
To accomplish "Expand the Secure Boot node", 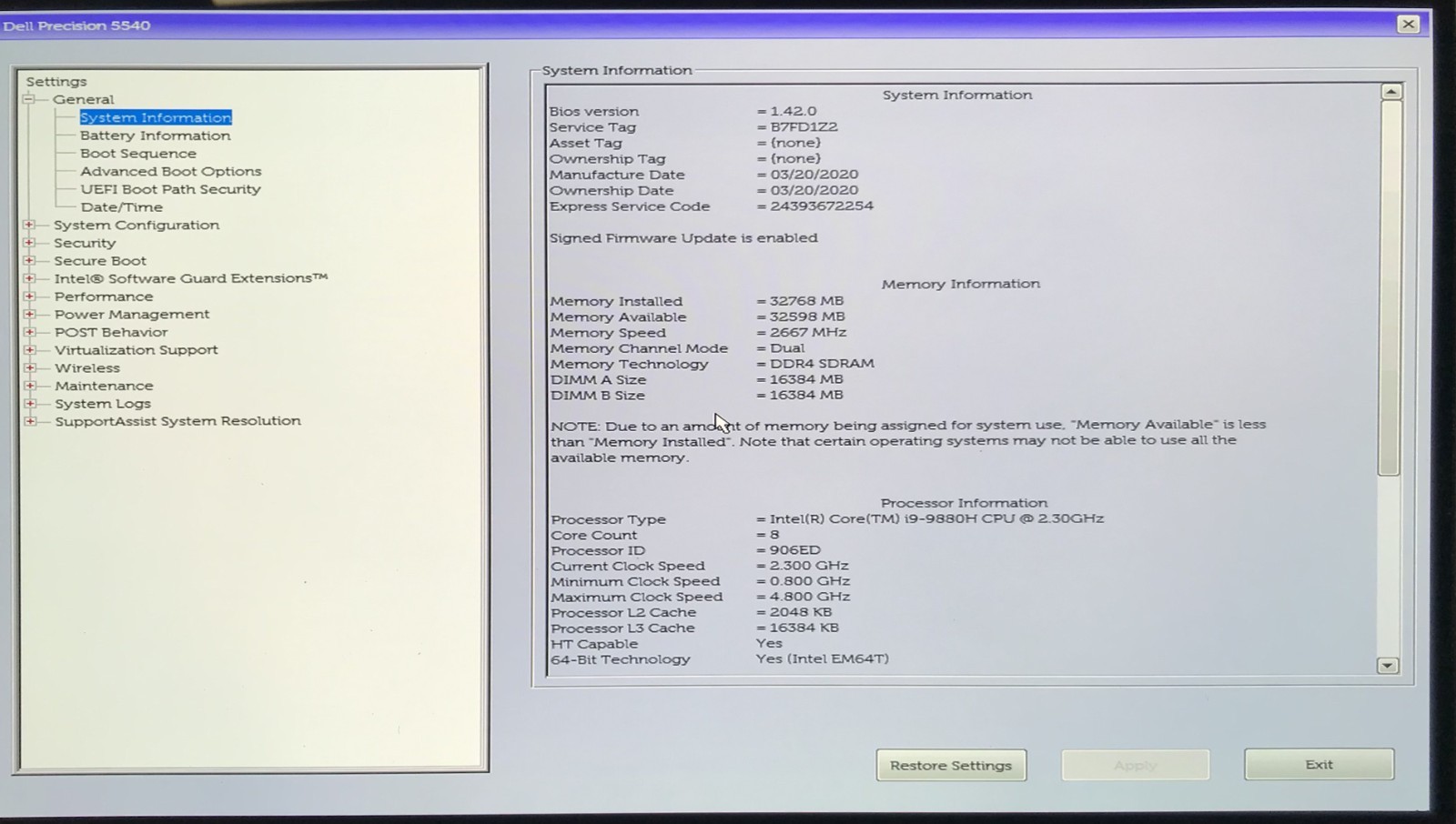I will coord(29,260).
